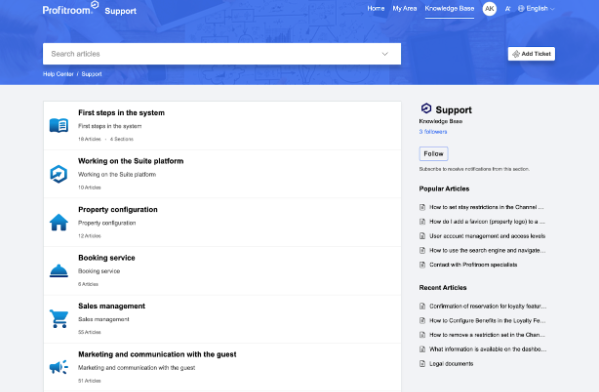Open My Area in the top navigation
Viewport: 599px width, 392px height.
click(405, 8)
